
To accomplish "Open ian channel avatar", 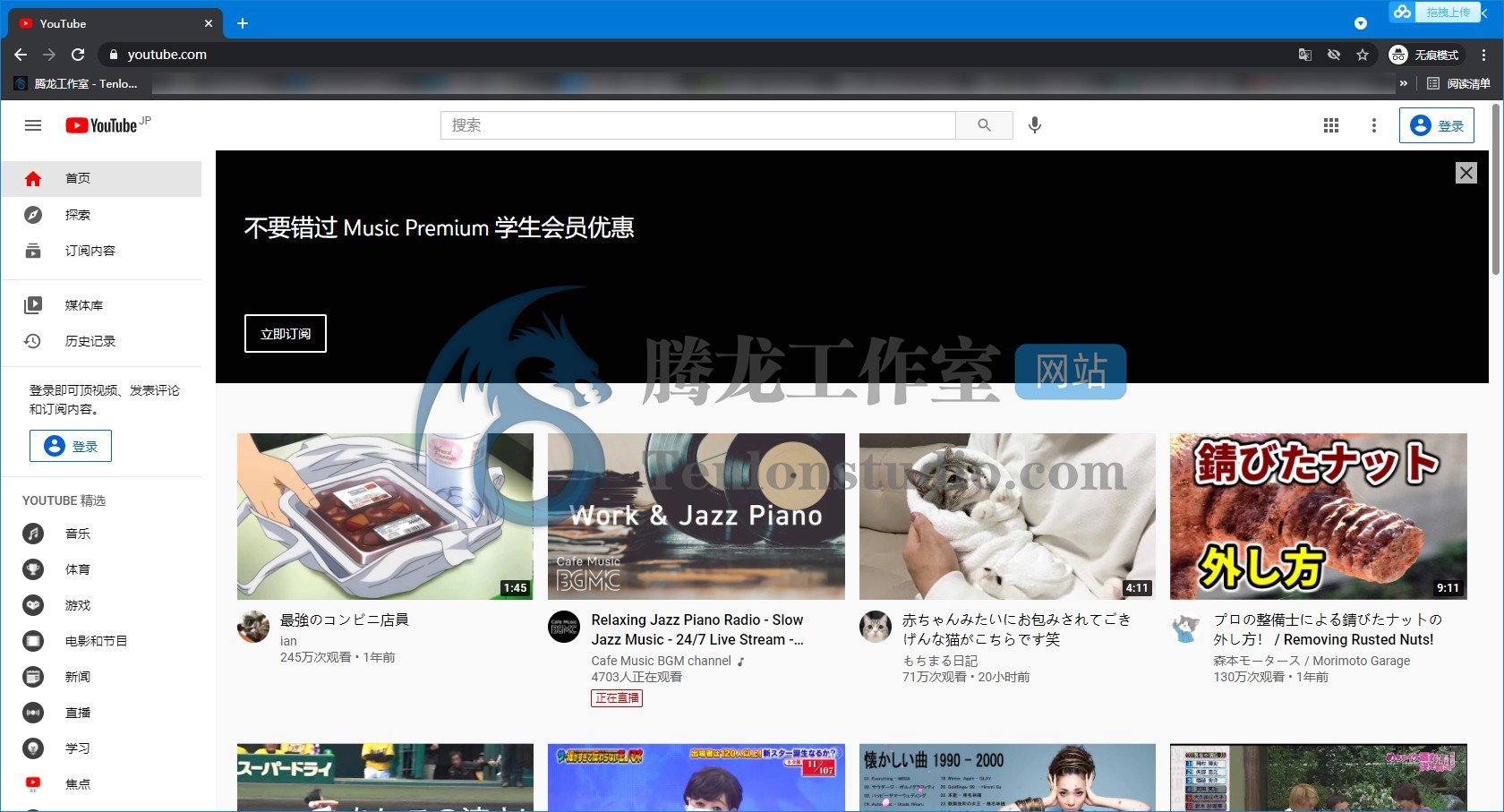I will [x=253, y=627].
